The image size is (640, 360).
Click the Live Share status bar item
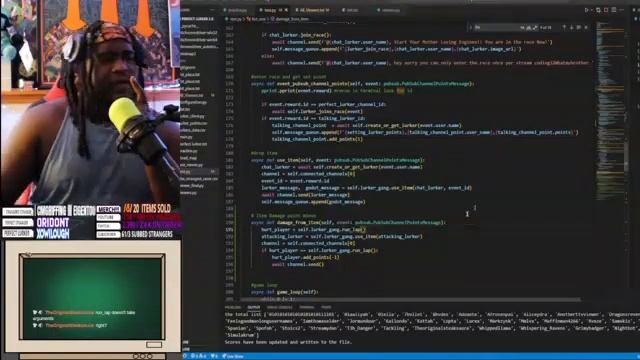coord(233,356)
